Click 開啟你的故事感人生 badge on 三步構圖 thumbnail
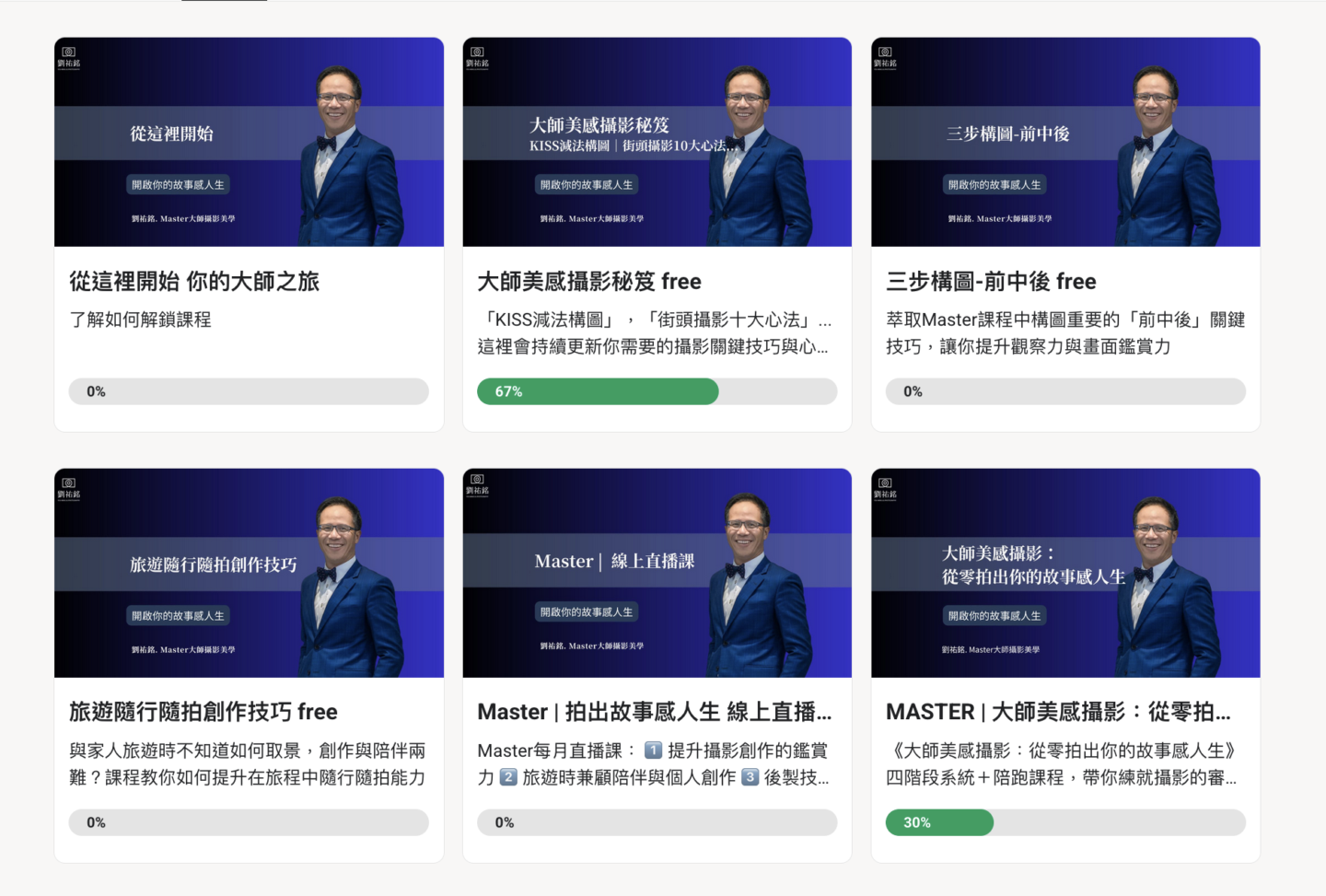 point(994,185)
